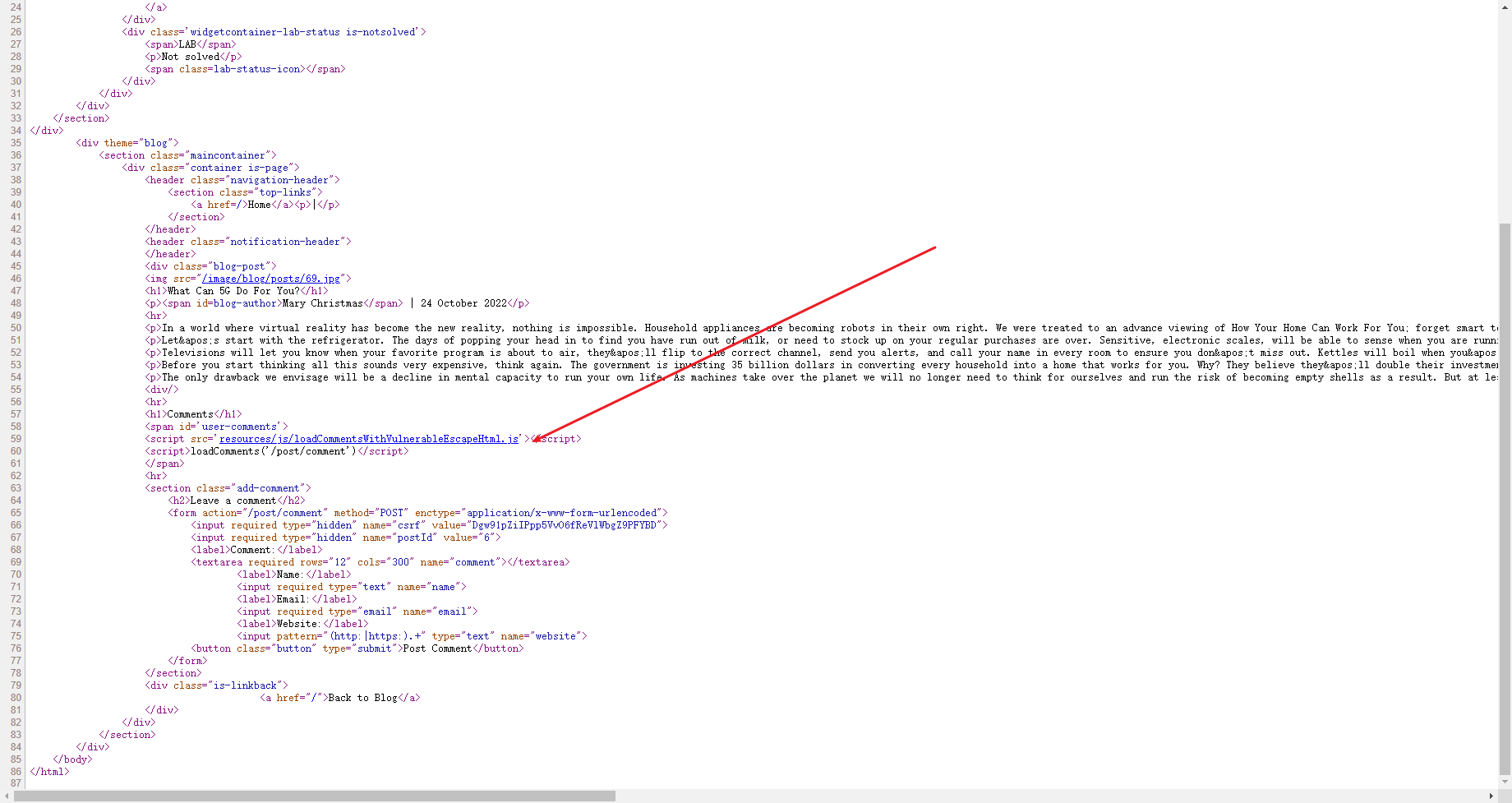The width and height of the screenshot is (1512, 803).
Task: Click the website input pattern '(http:|https:).+' value
Action: (x=376, y=636)
